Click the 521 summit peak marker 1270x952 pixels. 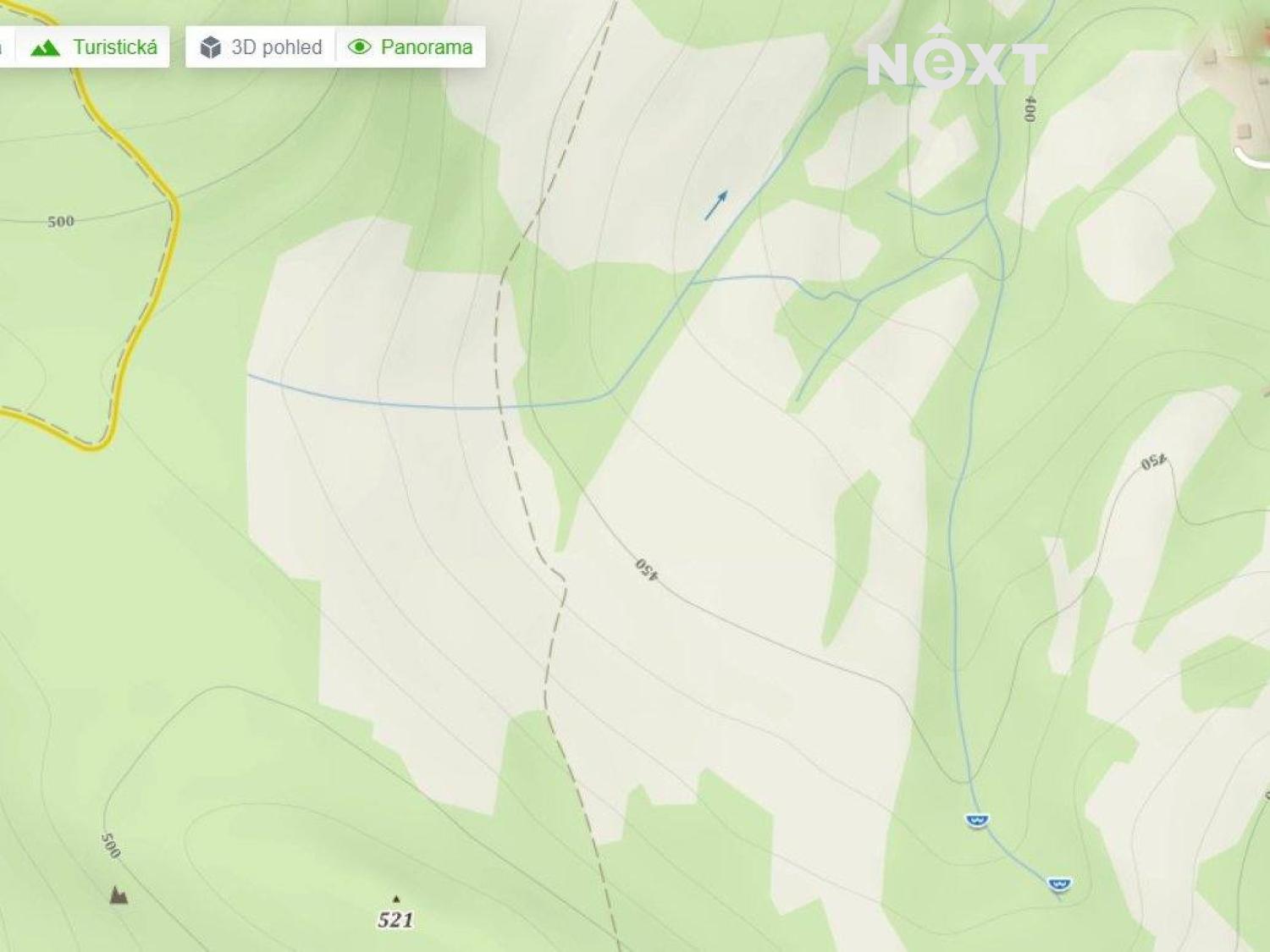[x=395, y=913]
